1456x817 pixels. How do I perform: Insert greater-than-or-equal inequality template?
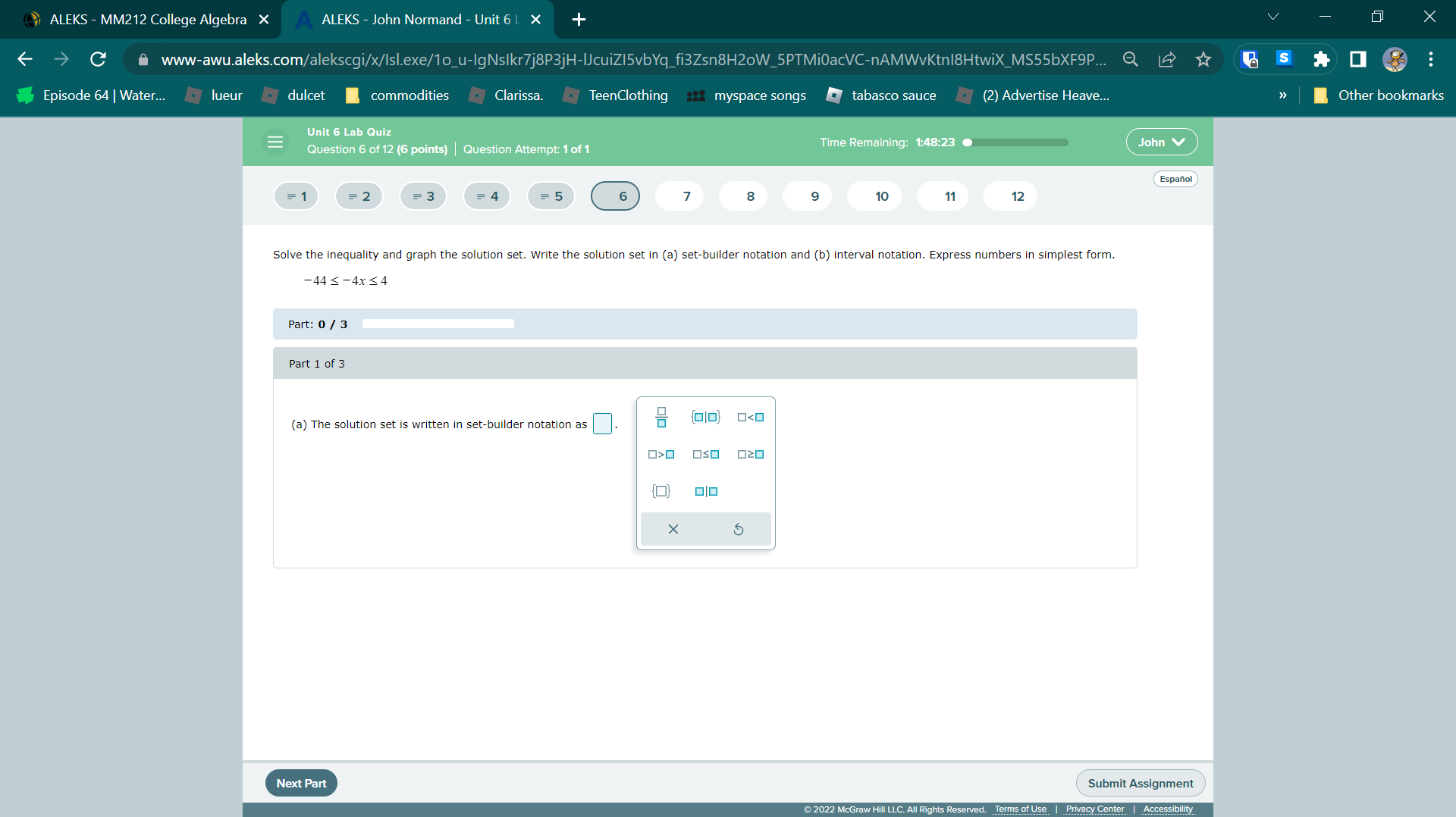pos(751,454)
